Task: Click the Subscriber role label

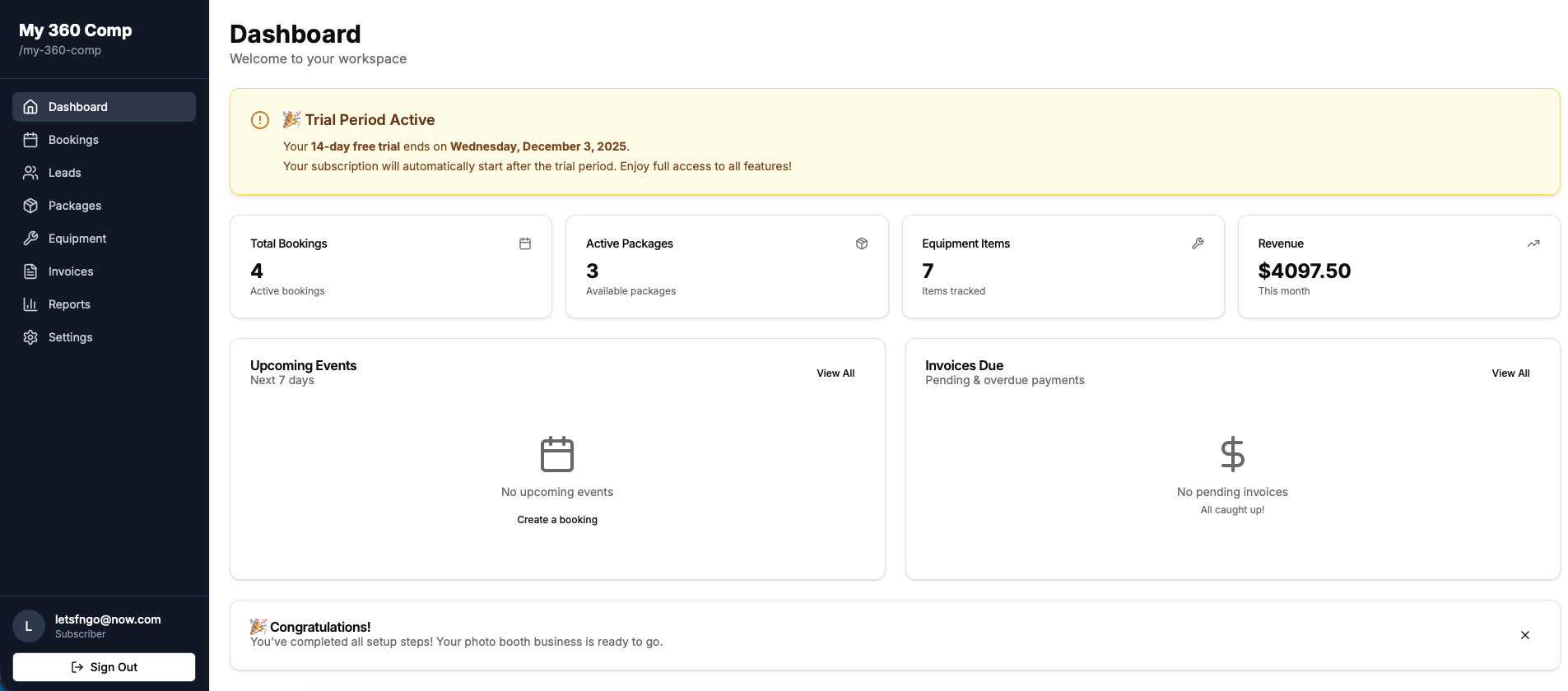Action: [x=81, y=634]
